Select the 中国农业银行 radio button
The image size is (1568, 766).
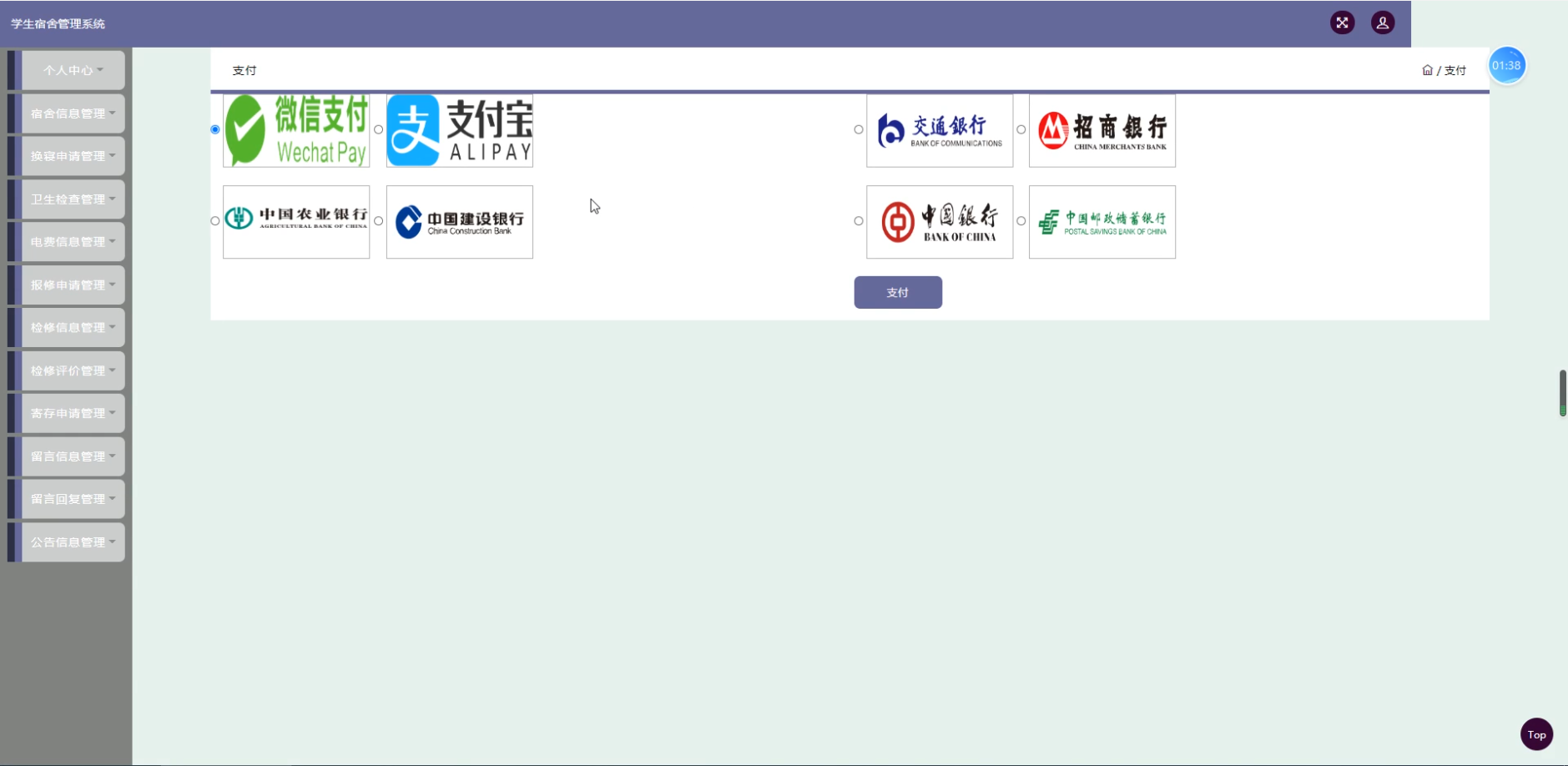pos(215,221)
